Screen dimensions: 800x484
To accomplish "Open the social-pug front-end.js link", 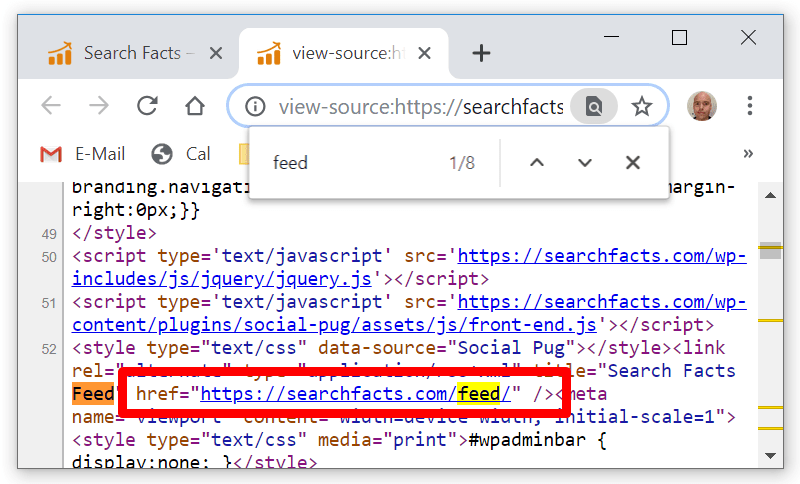I will [x=334, y=325].
